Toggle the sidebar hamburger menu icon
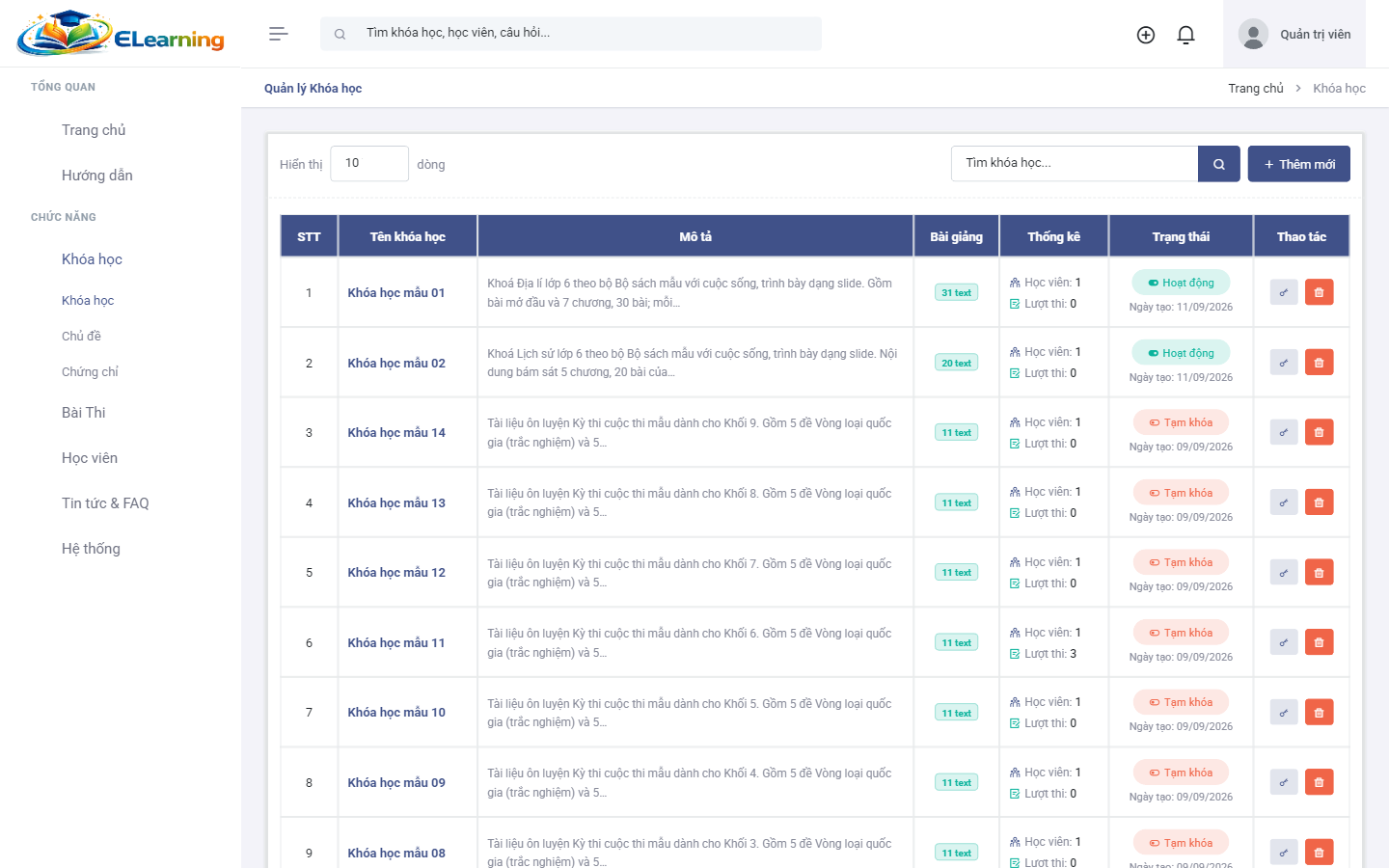The width and height of the screenshot is (1389, 868). 279,34
